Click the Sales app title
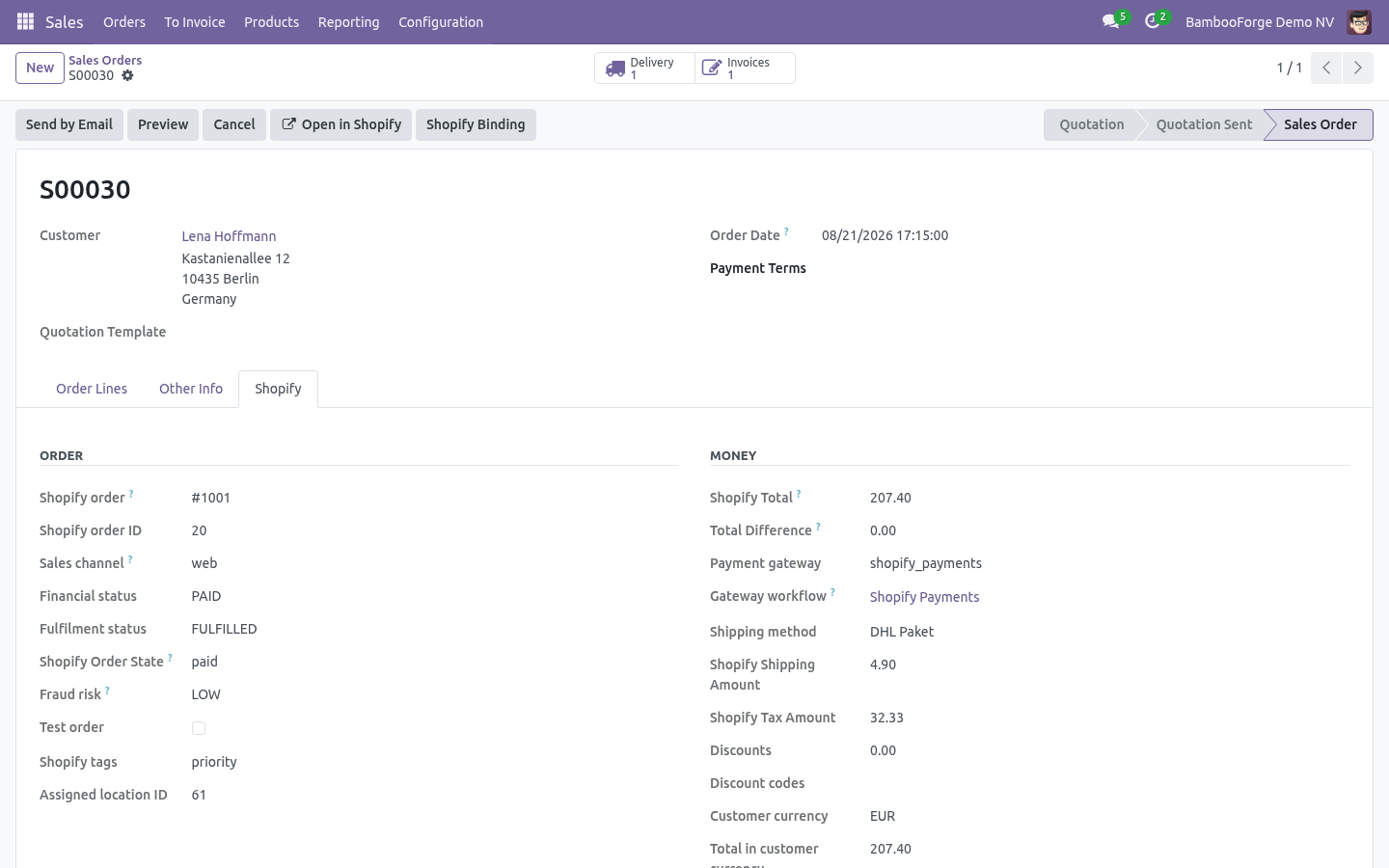Screen dimensions: 1389x868 coord(65,21)
